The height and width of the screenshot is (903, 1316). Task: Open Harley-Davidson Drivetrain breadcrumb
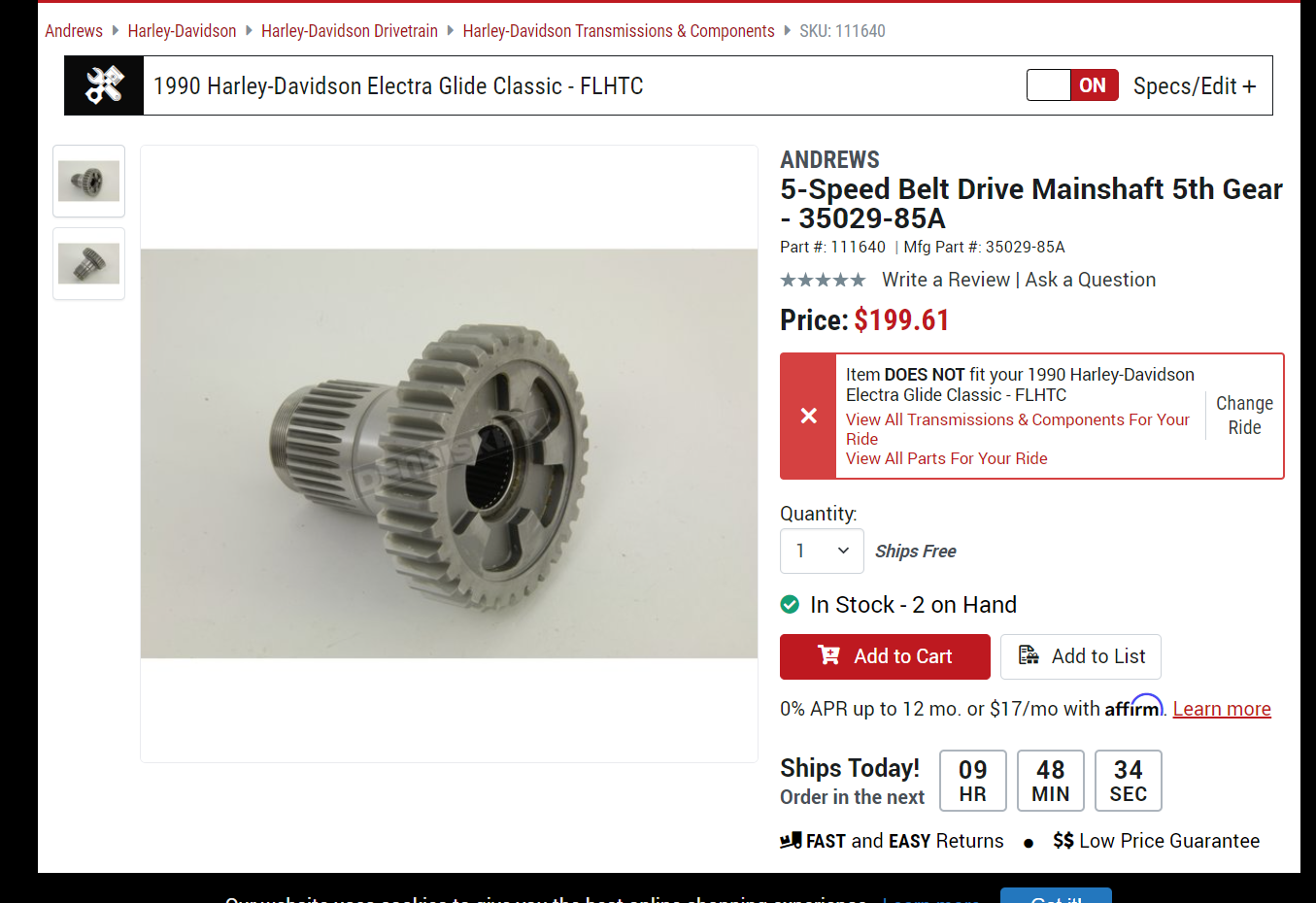(350, 31)
